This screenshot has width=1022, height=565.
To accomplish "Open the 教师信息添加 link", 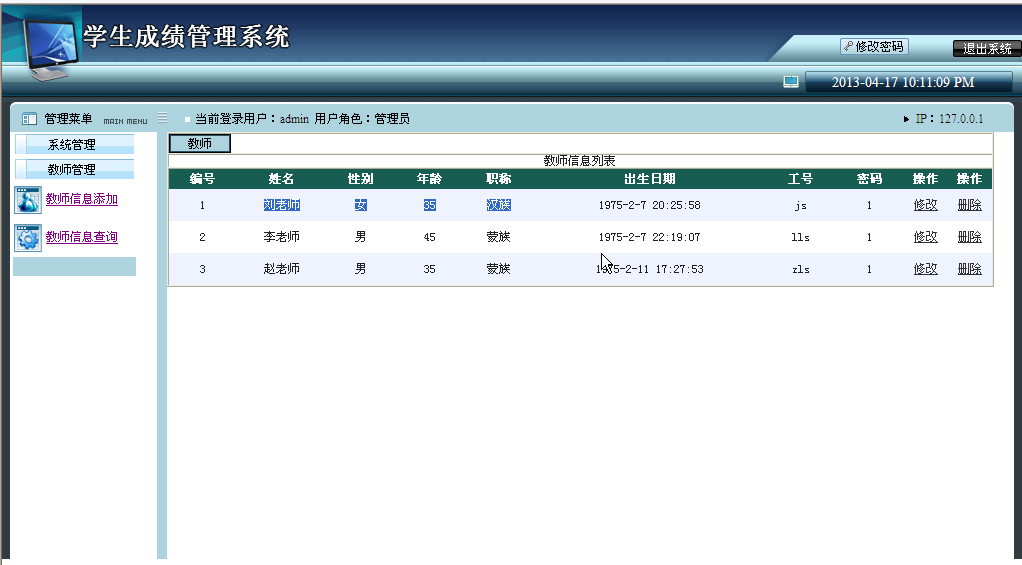I will pyautogui.click(x=81, y=199).
